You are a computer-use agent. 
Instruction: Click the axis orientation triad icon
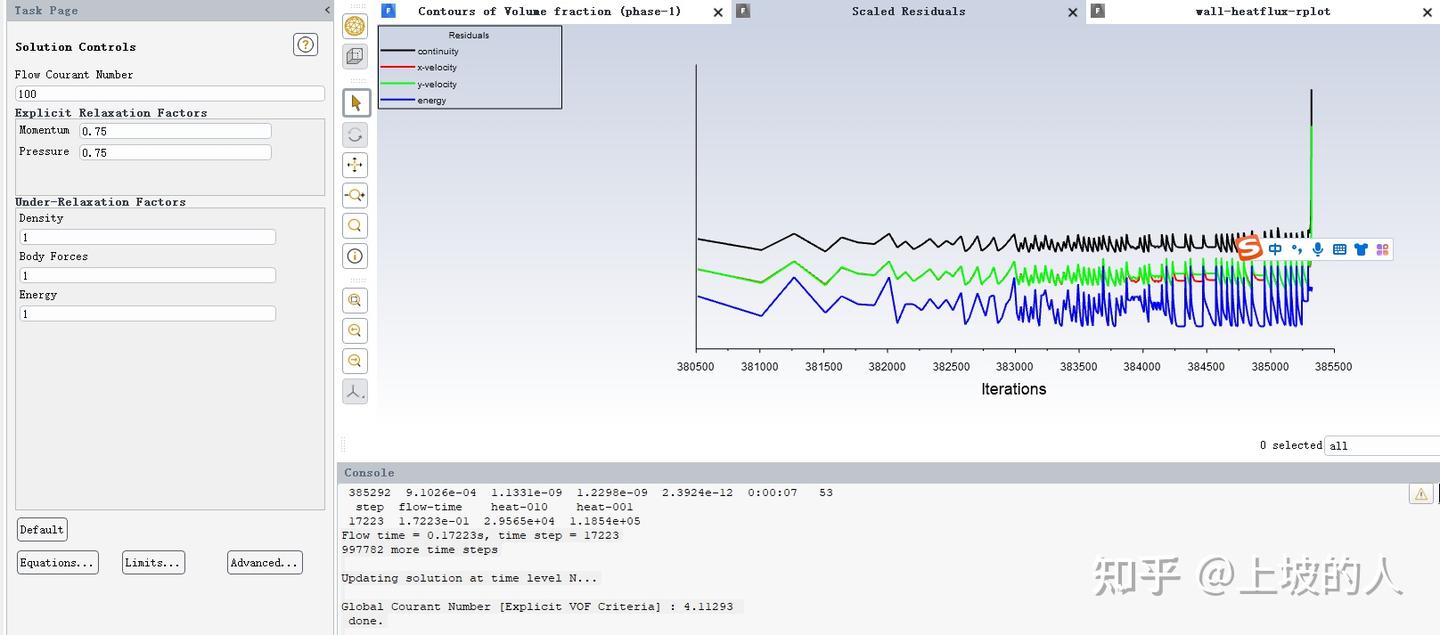click(355, 391)
